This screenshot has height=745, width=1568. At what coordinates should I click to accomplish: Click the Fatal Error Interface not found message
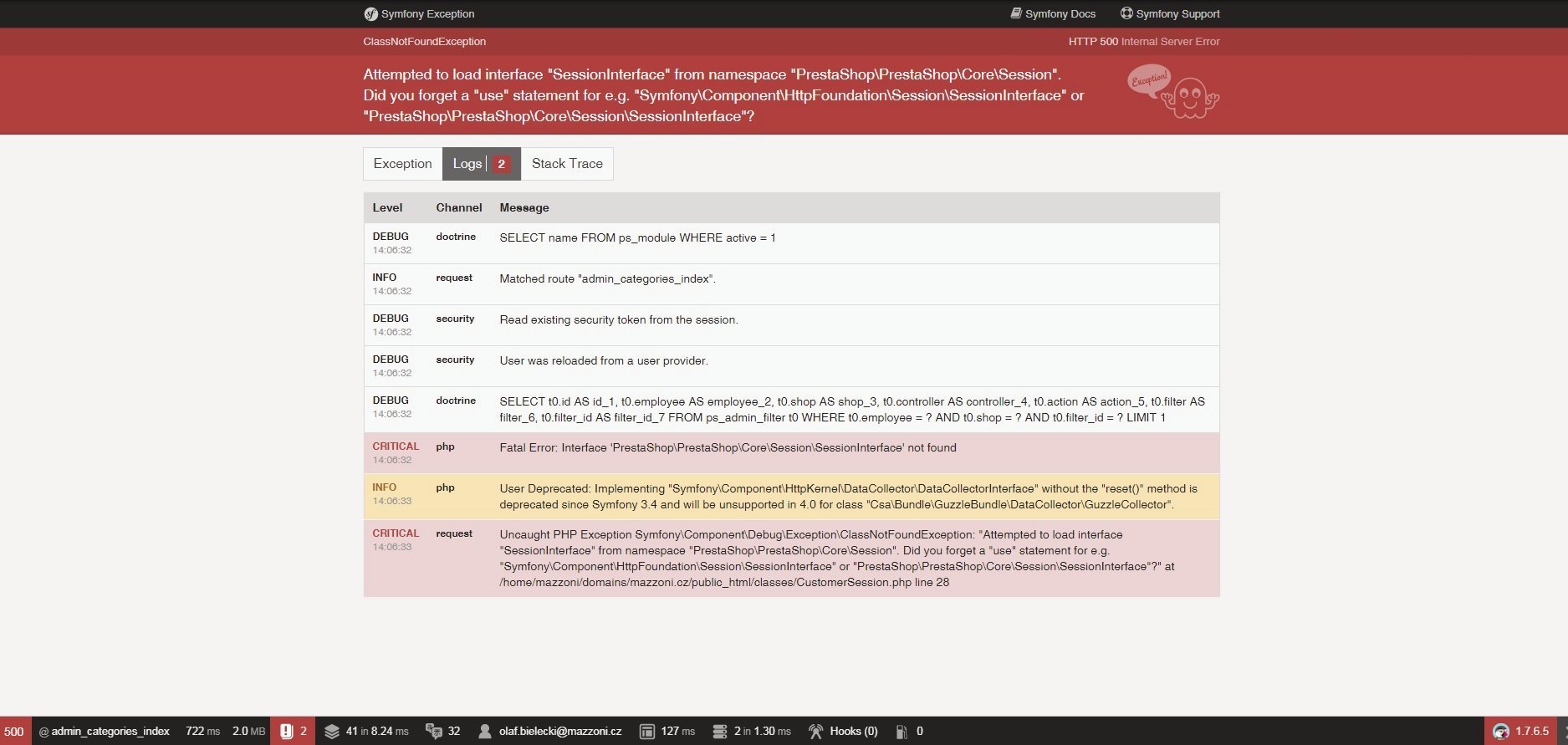[728, 448]
